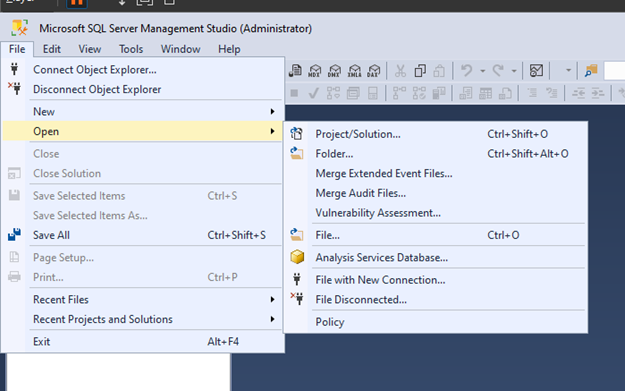
Task: Choose Merge Audit Files...
Action: [x=435, y=193]
